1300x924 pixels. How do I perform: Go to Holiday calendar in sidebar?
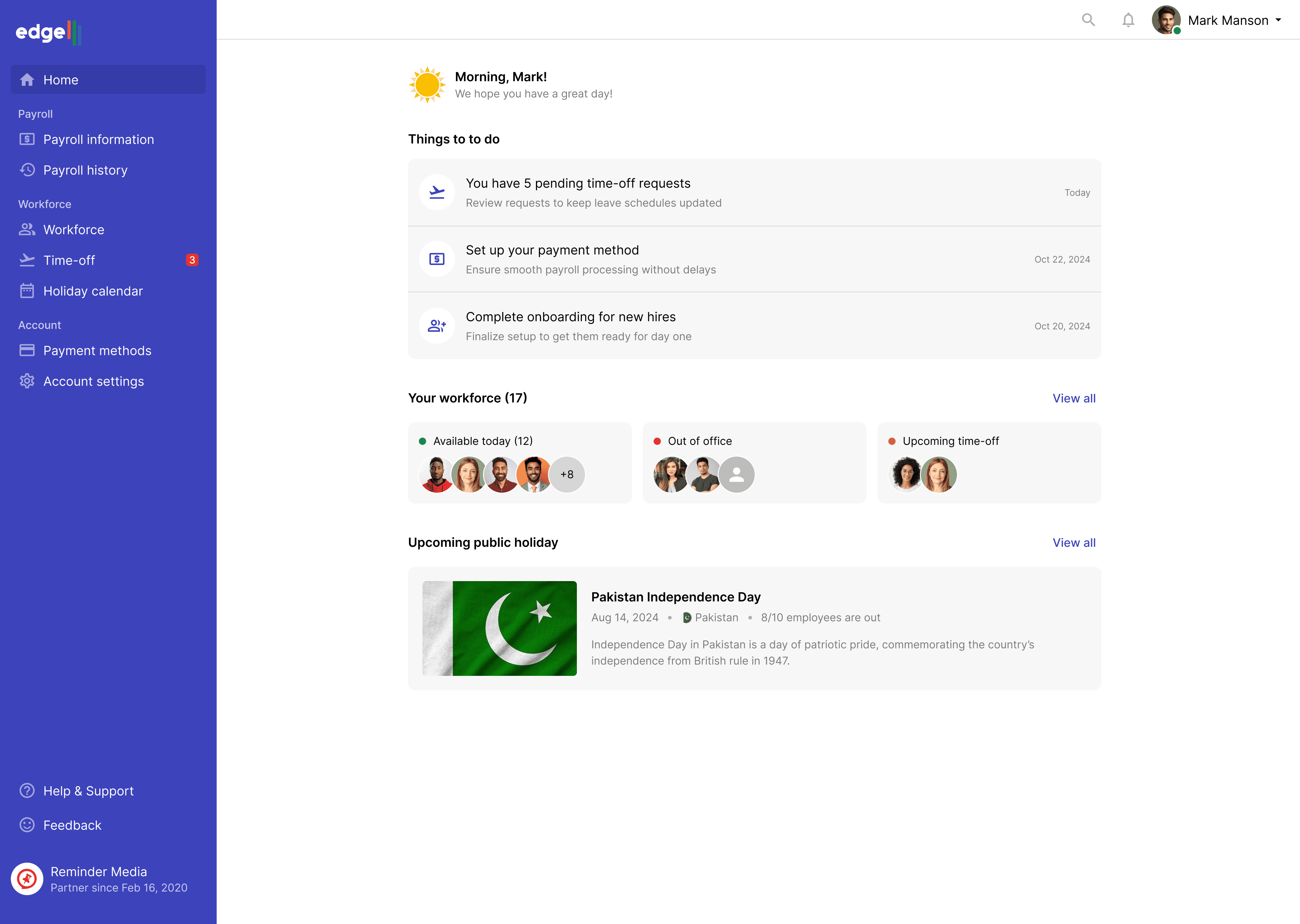pos(93,291)
